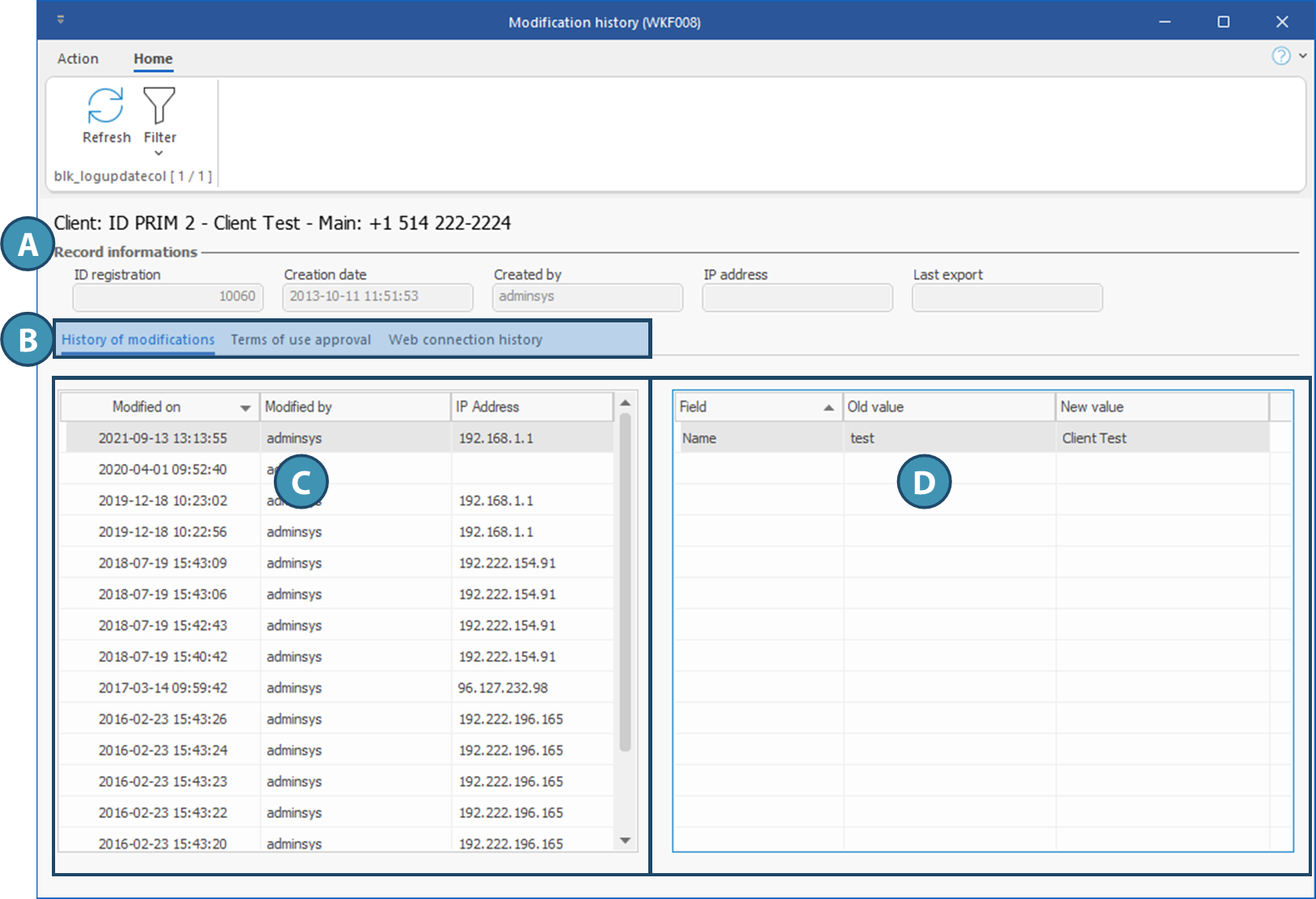Click the Filter funnel icon
This screenshot has width=1316, height=899.
[159, 106]
